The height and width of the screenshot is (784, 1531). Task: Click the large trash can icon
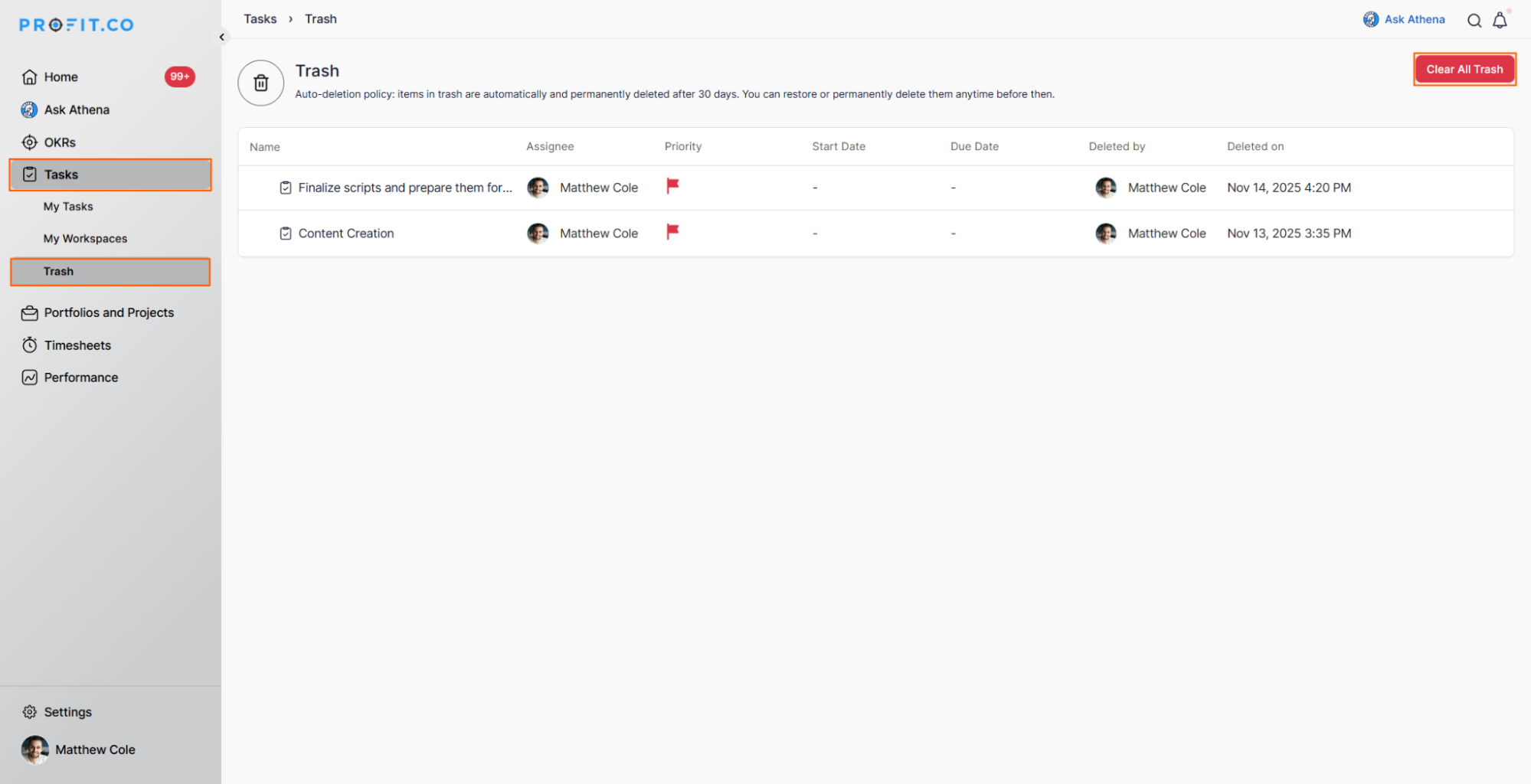click(x=261, y=83)
